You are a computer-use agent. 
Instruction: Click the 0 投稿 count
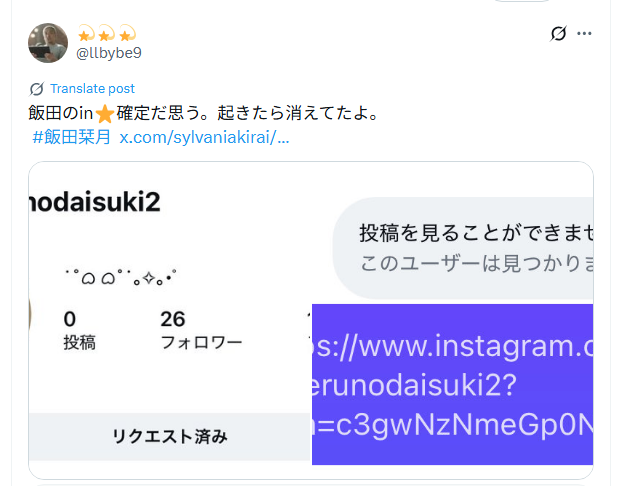(79, 330)
